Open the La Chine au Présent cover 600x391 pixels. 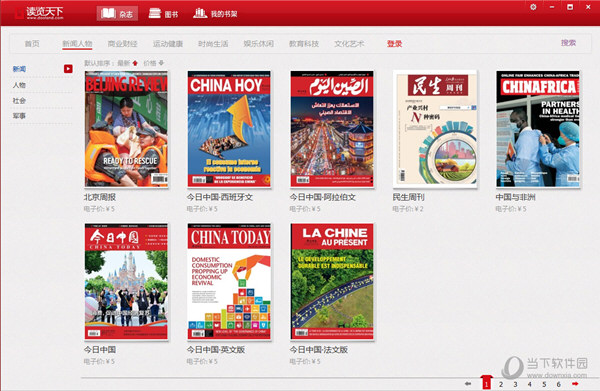pos(332,282)
